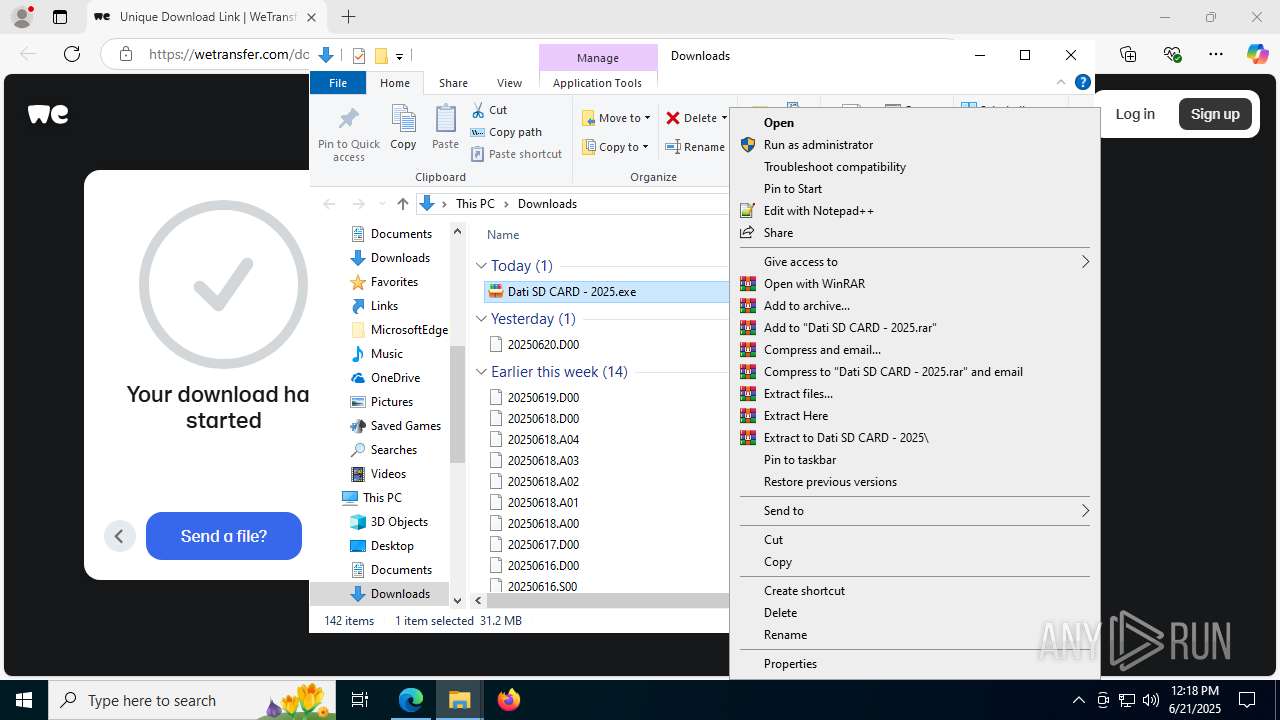Switch to the View ribbon tab
The width and height of the screenshot is (1280, 720).
pyautogui.click(x=509, y=83)
